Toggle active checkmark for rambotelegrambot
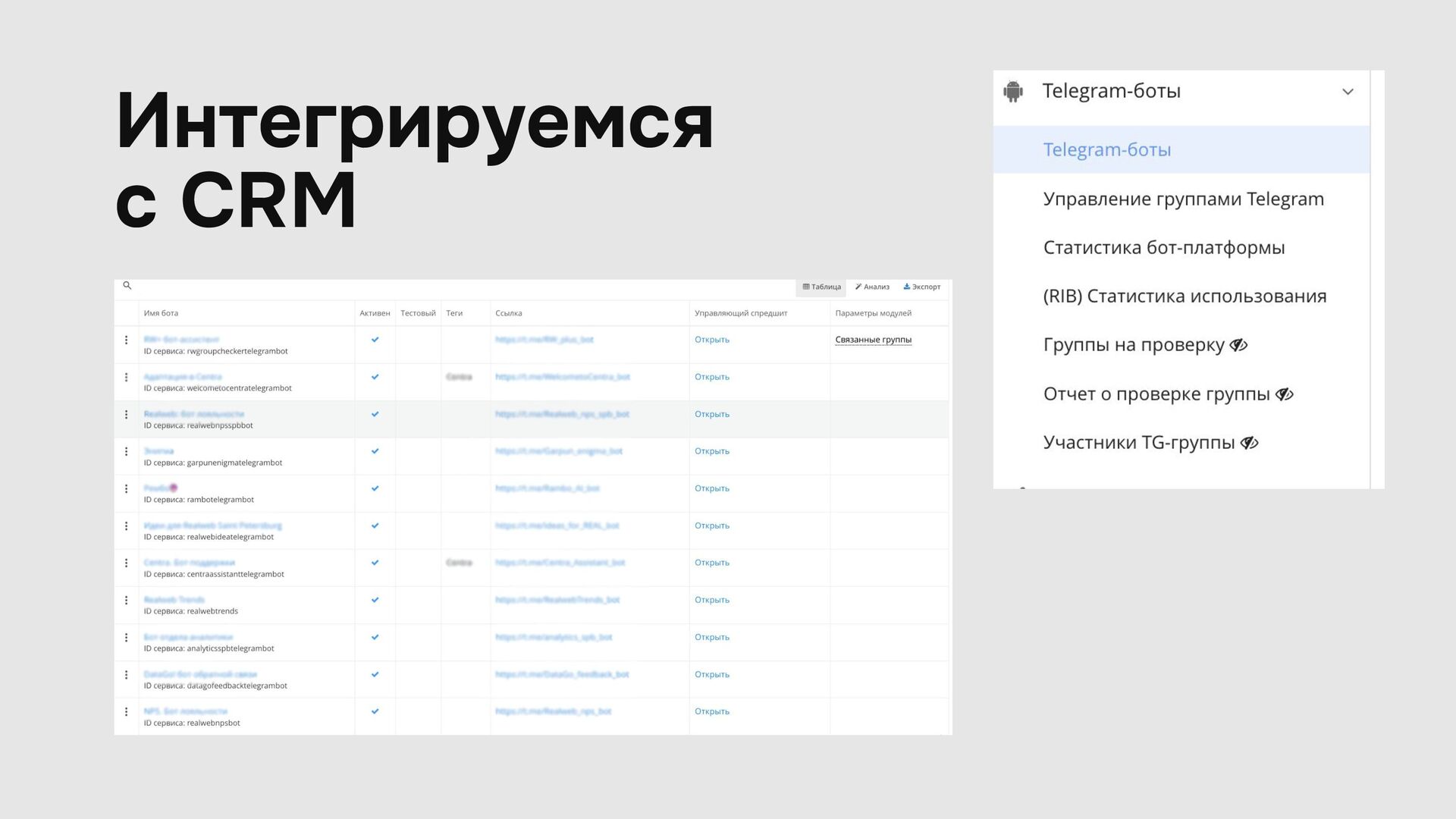This screenshot has width=1456, height=819. [375, 488]
